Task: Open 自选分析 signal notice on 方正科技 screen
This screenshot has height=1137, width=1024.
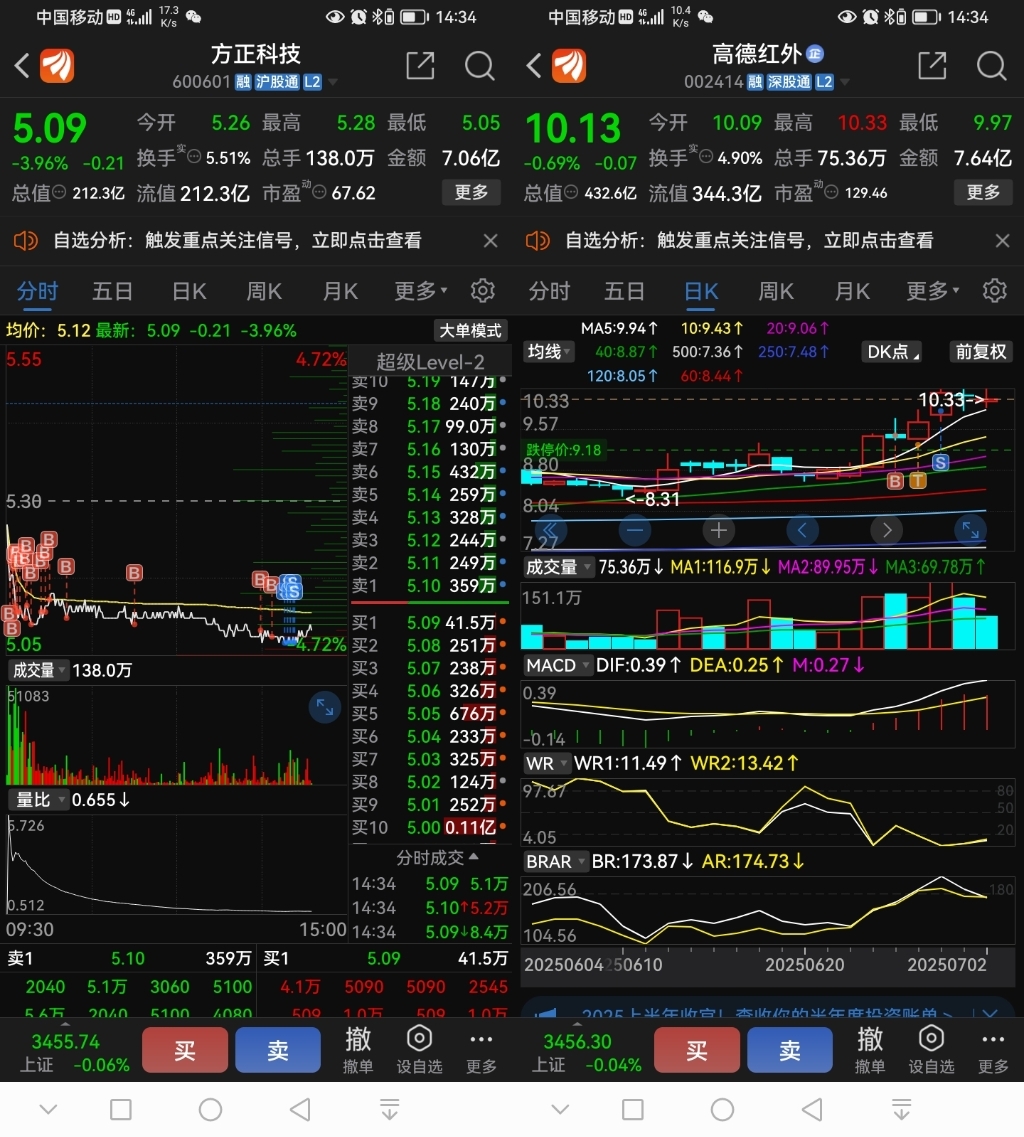Action: [x=237, y=240]
